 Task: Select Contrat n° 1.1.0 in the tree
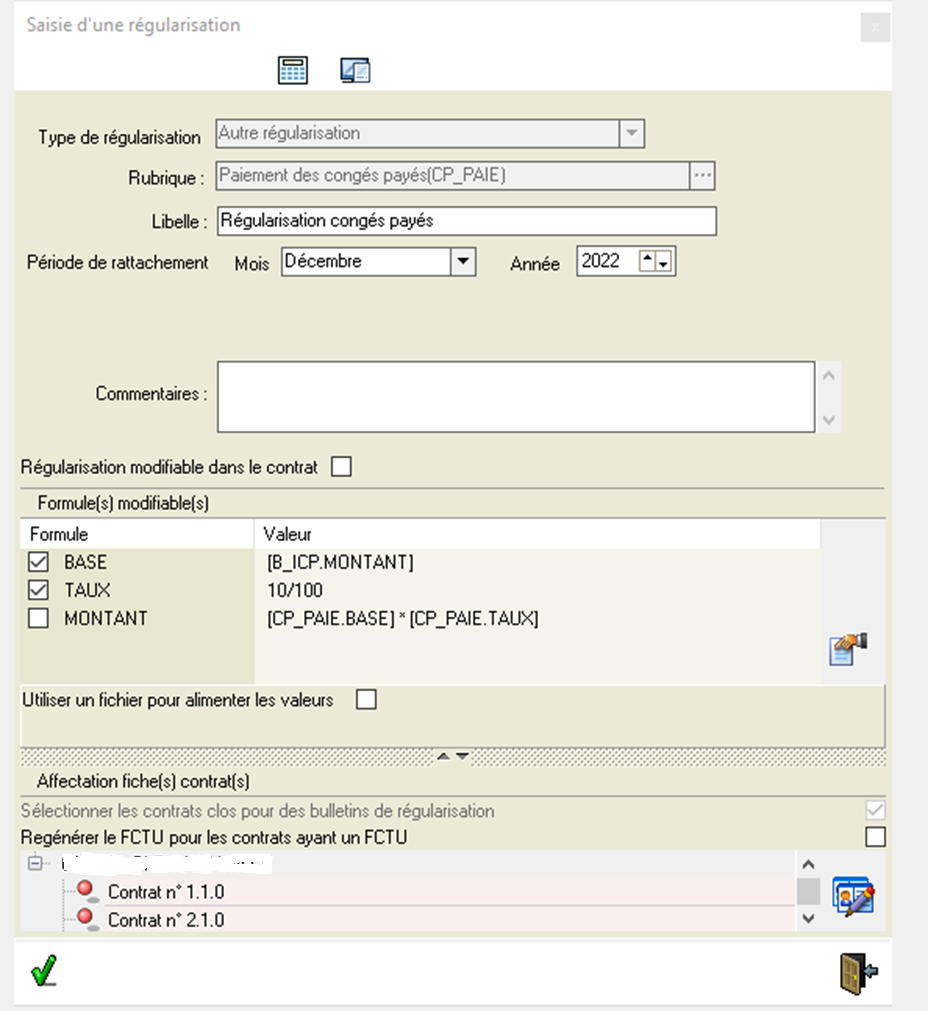(x=166, y=892)
